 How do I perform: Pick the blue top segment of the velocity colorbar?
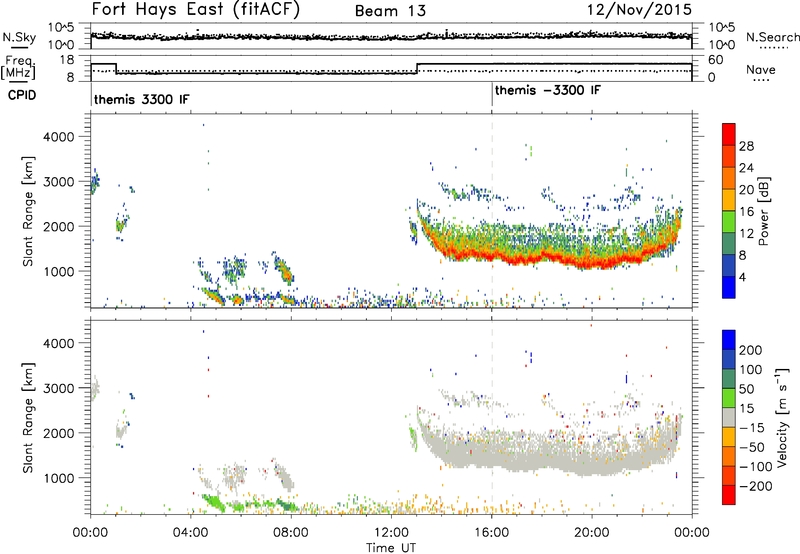click(729, 340)
